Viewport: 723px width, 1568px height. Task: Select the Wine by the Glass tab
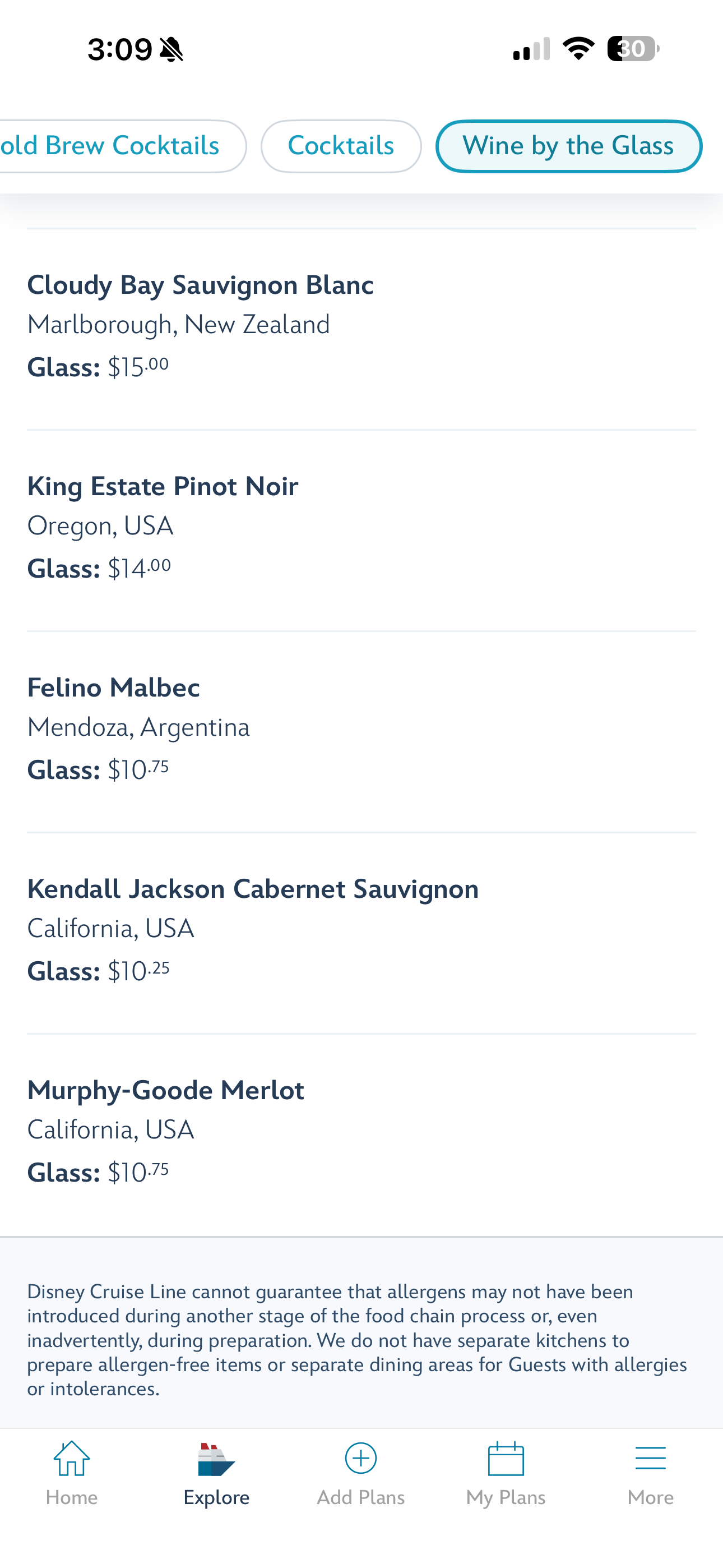(x=568, y=146)
